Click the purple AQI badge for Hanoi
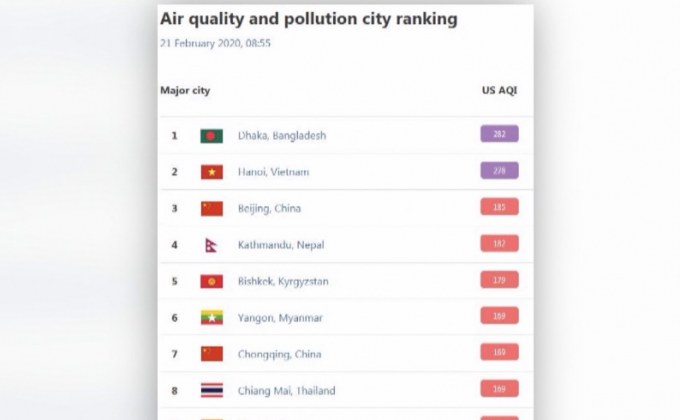Image resolution: width=680 pixels, height=420 pixels. 499,171
